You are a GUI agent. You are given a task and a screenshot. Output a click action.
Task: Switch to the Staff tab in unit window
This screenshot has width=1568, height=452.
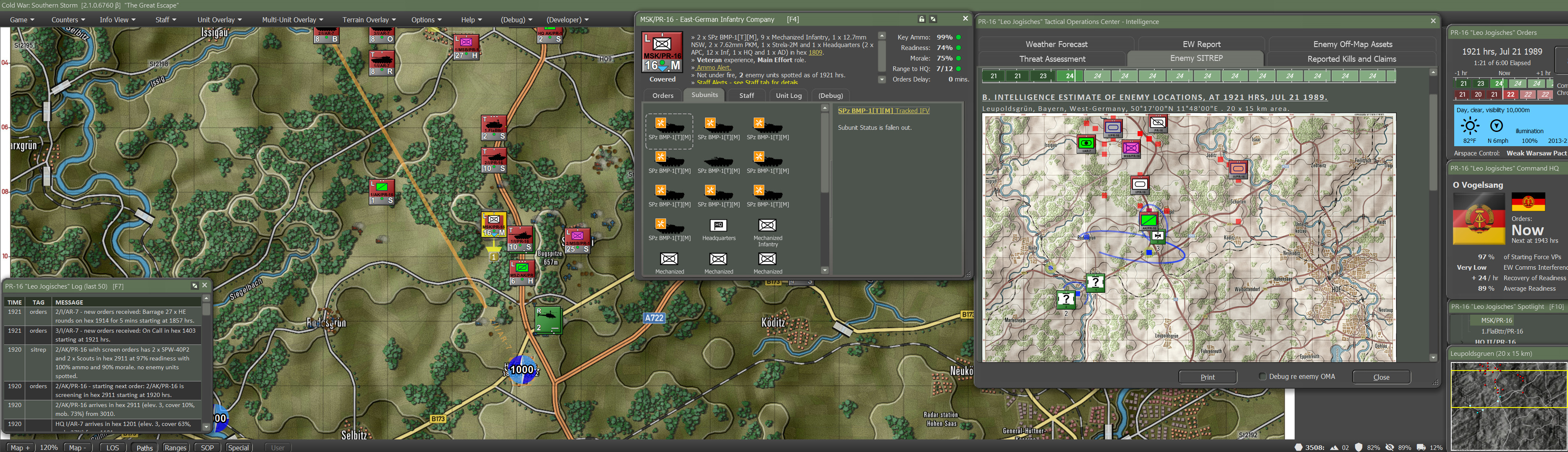point(746,96)
